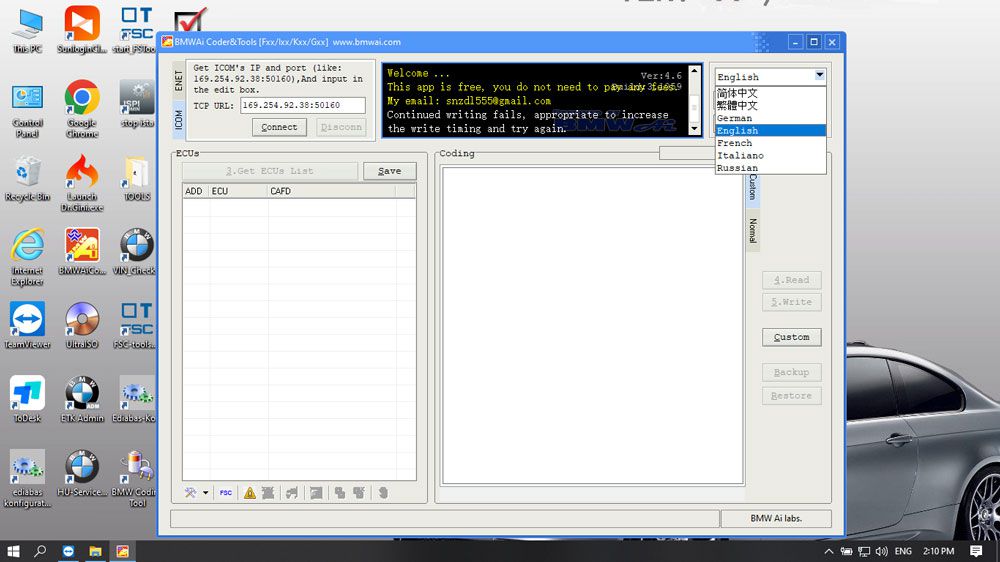The width and height of the screenshot is (1000, 562).
Task: Switch to the ICOM vertical tab
Action: tap(179, 119)
